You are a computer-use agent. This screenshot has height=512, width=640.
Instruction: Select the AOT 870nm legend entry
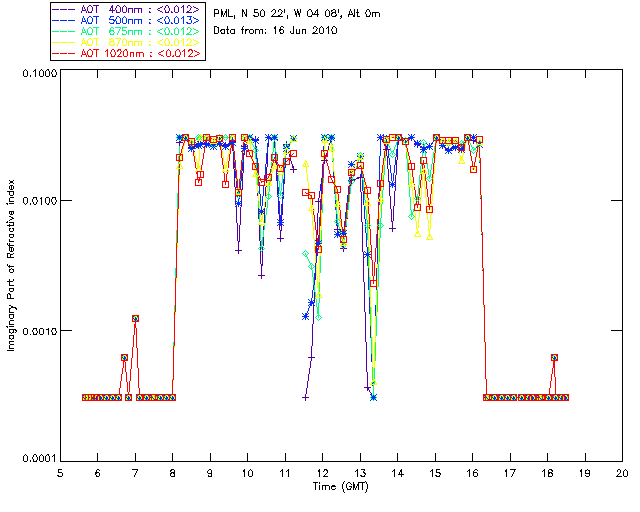click(126, 42)
